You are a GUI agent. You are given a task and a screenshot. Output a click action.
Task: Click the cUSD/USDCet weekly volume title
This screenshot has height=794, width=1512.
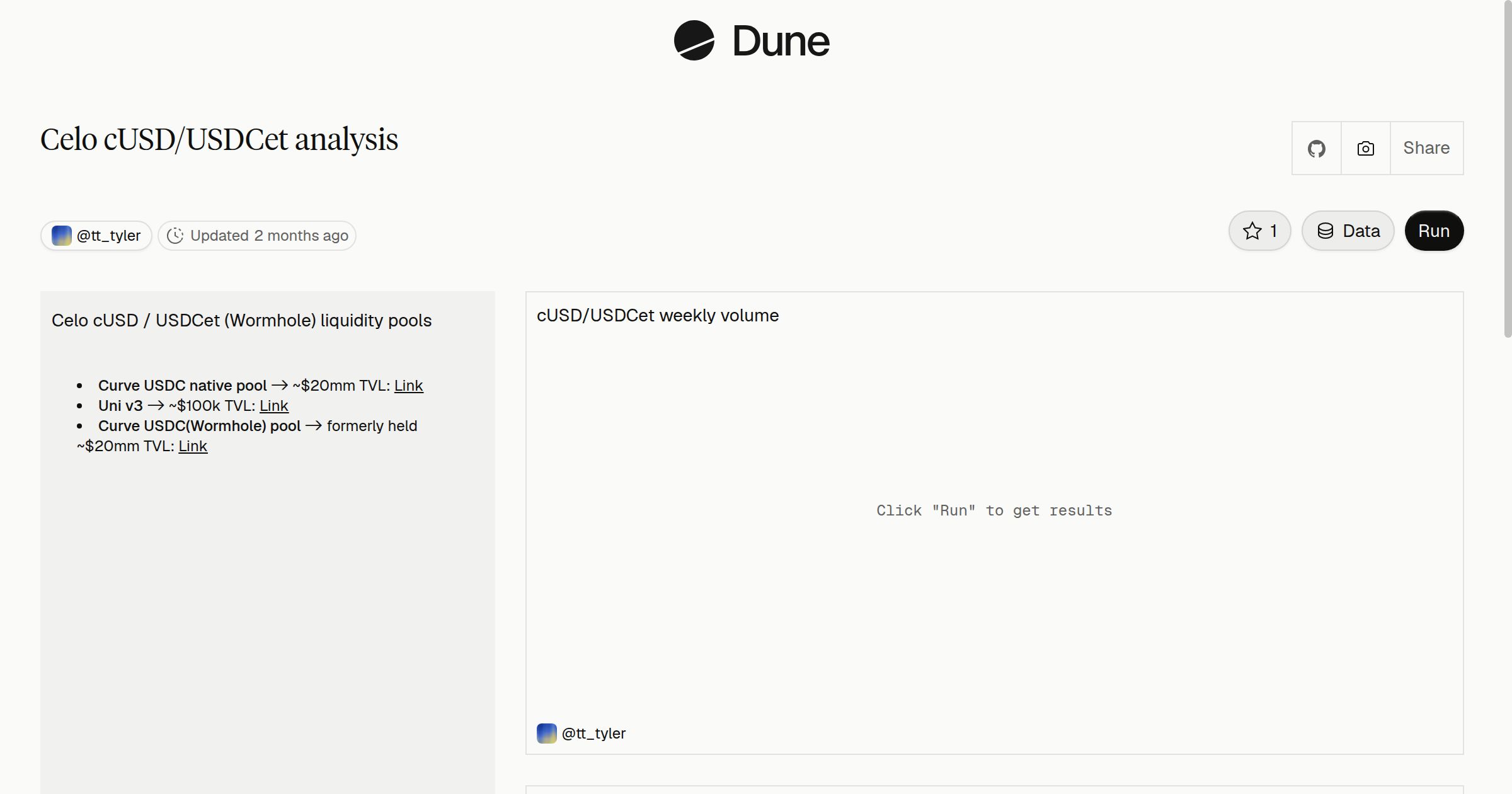point(658,316)
